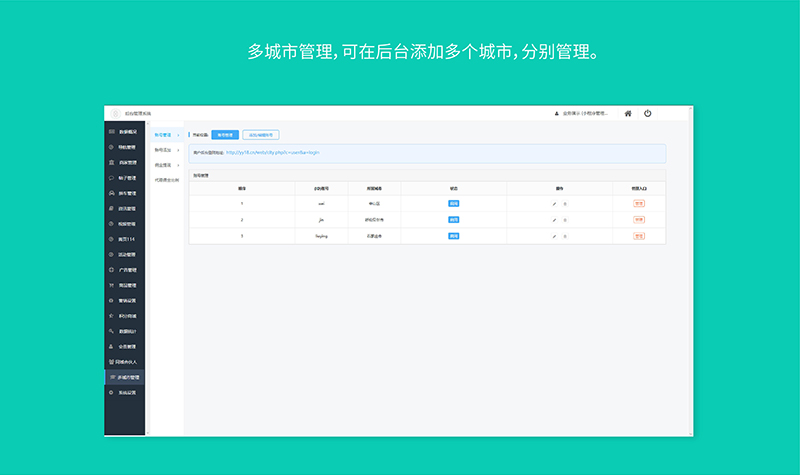Click the orange 管理 button in row 2
The image size is (800, 475).
639,220
